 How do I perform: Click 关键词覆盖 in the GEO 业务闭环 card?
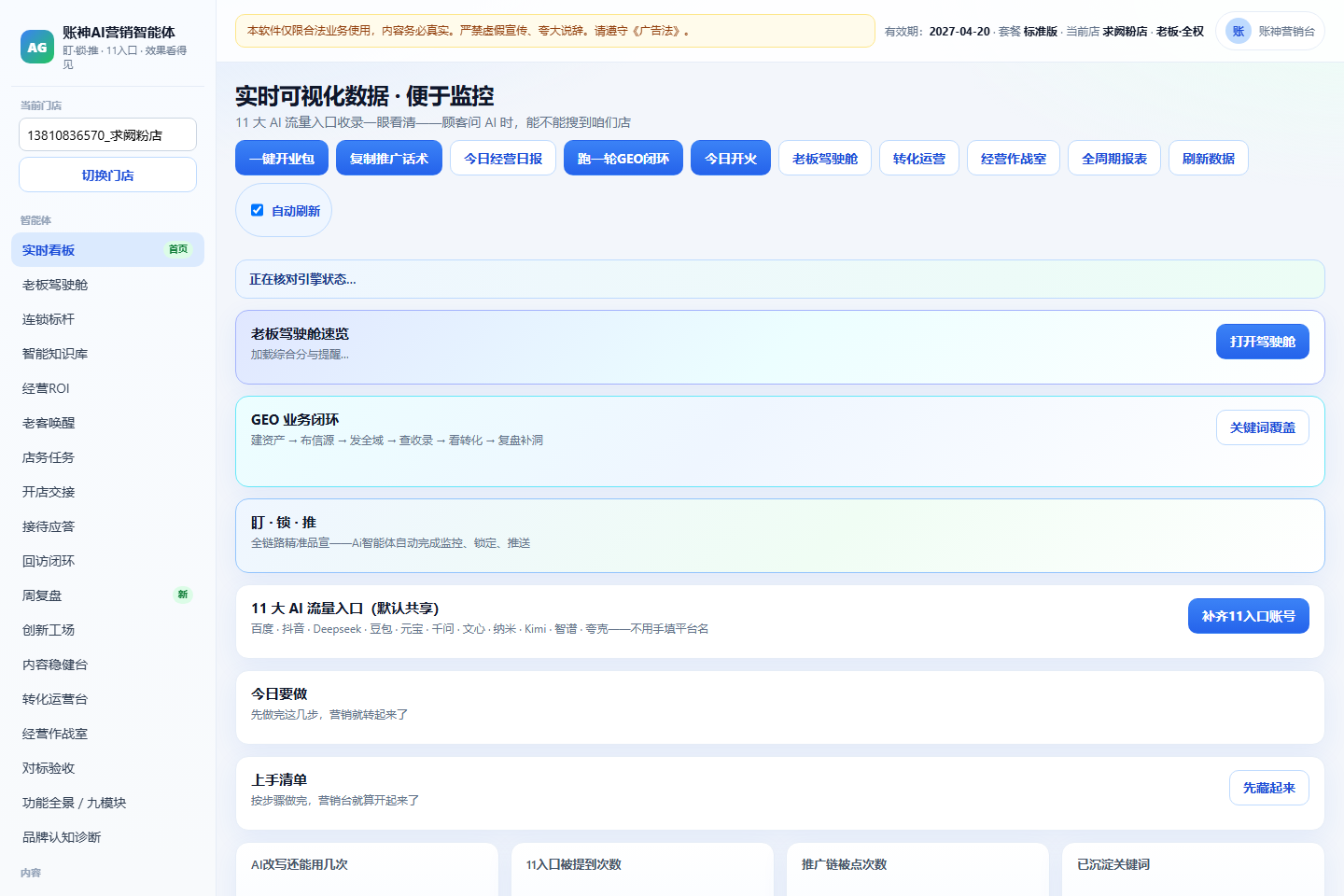(x=1263, y=427)
